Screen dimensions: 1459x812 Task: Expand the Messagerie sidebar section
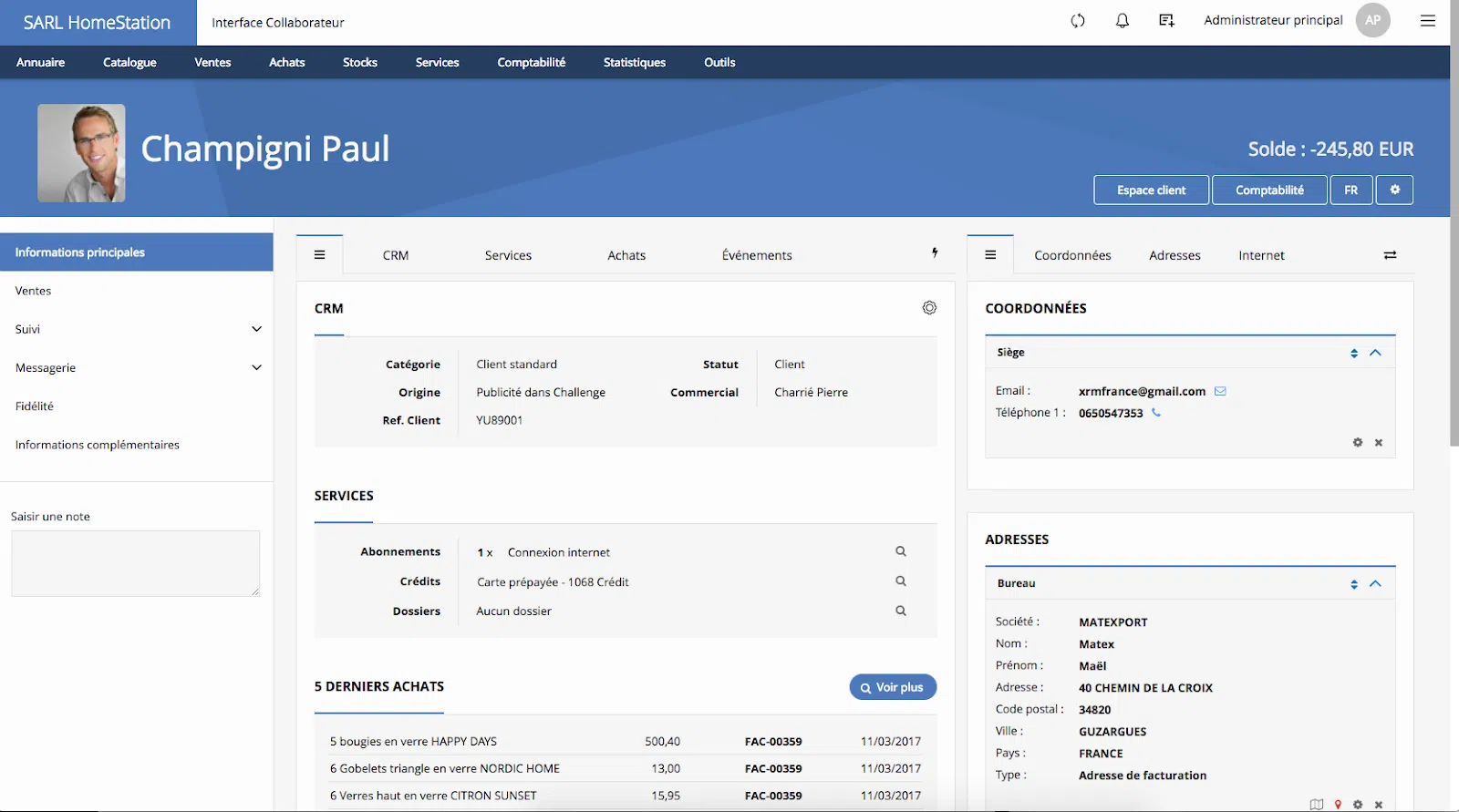(256, 367)
